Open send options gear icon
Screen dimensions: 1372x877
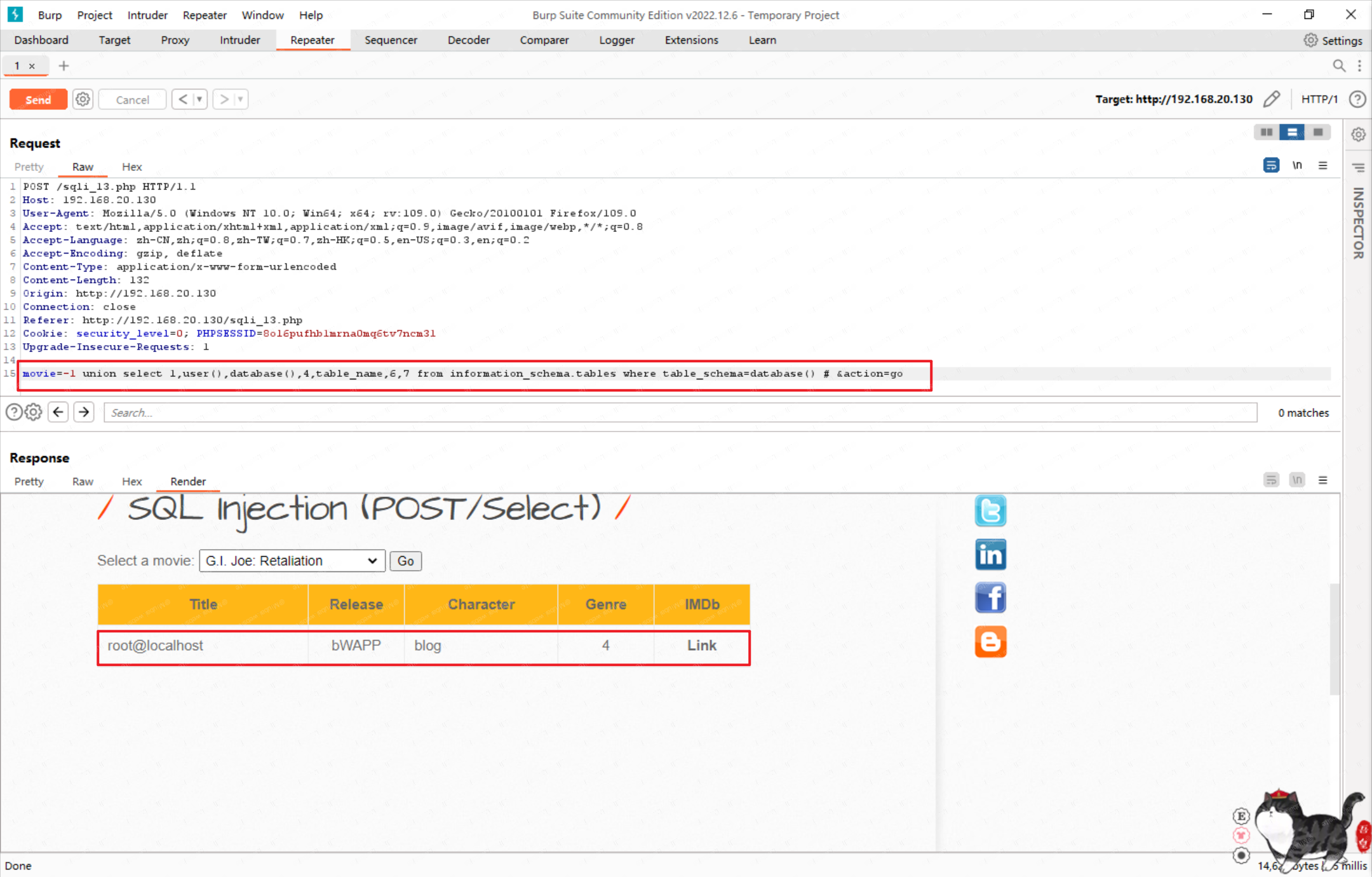(83, 99)
